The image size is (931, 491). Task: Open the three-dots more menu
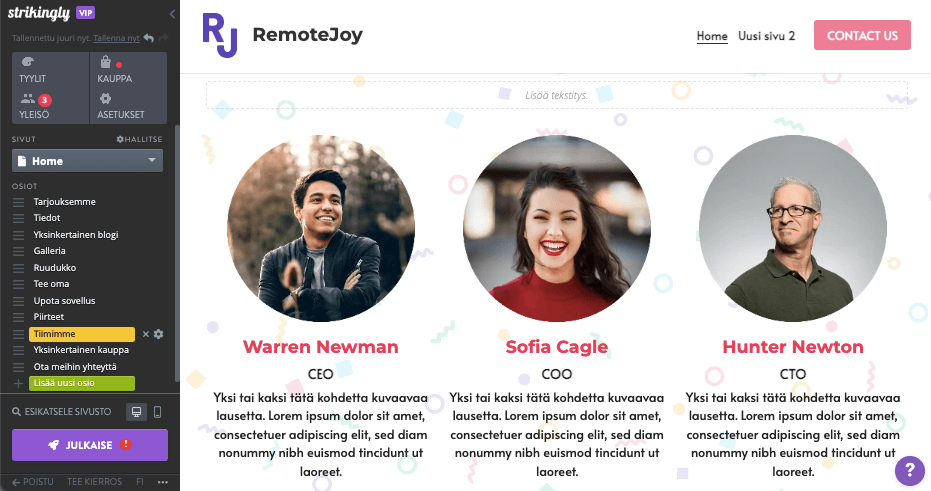[x=163, y=482]
